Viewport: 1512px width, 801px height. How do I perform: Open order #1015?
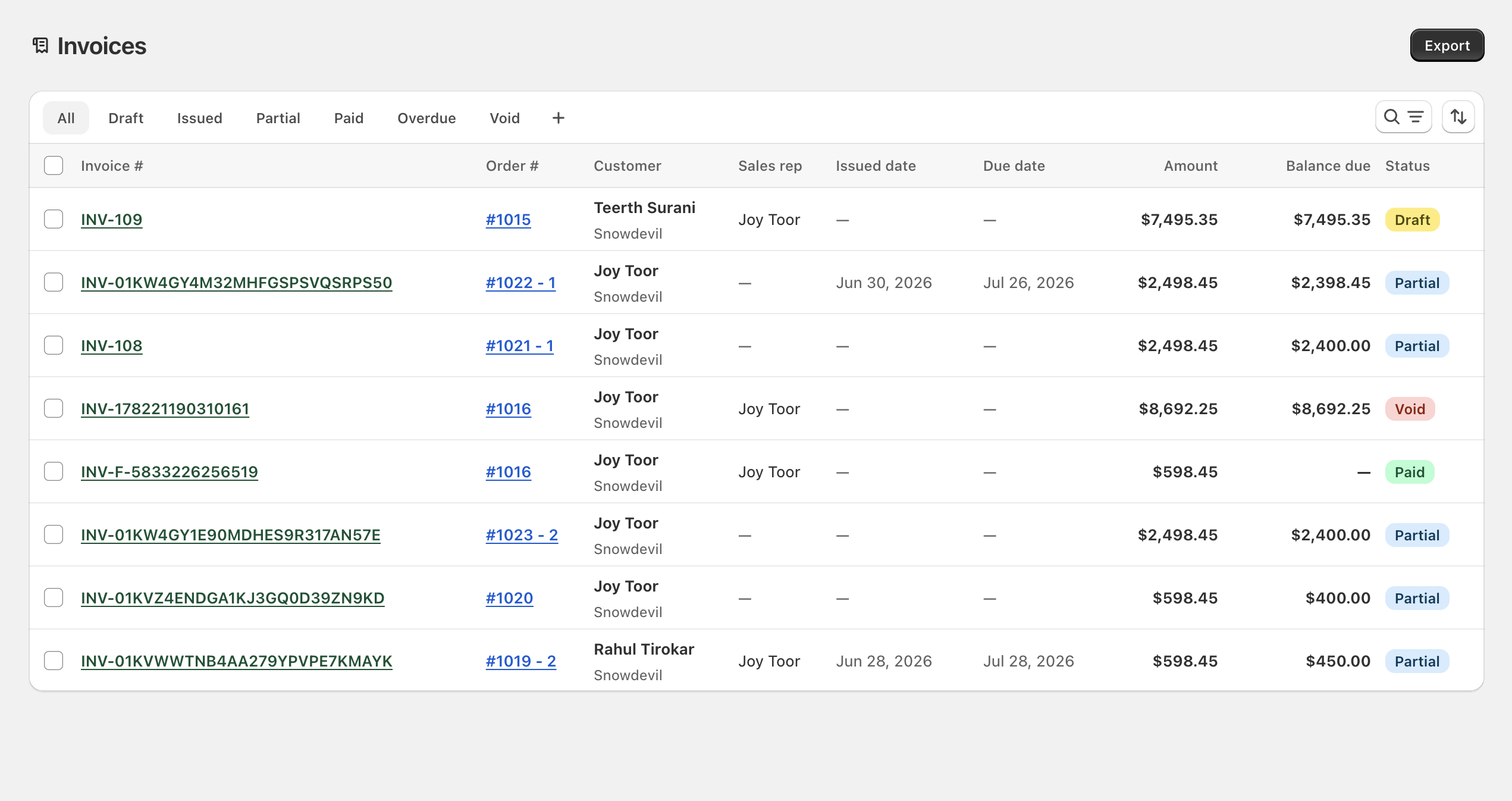point(509,220)
